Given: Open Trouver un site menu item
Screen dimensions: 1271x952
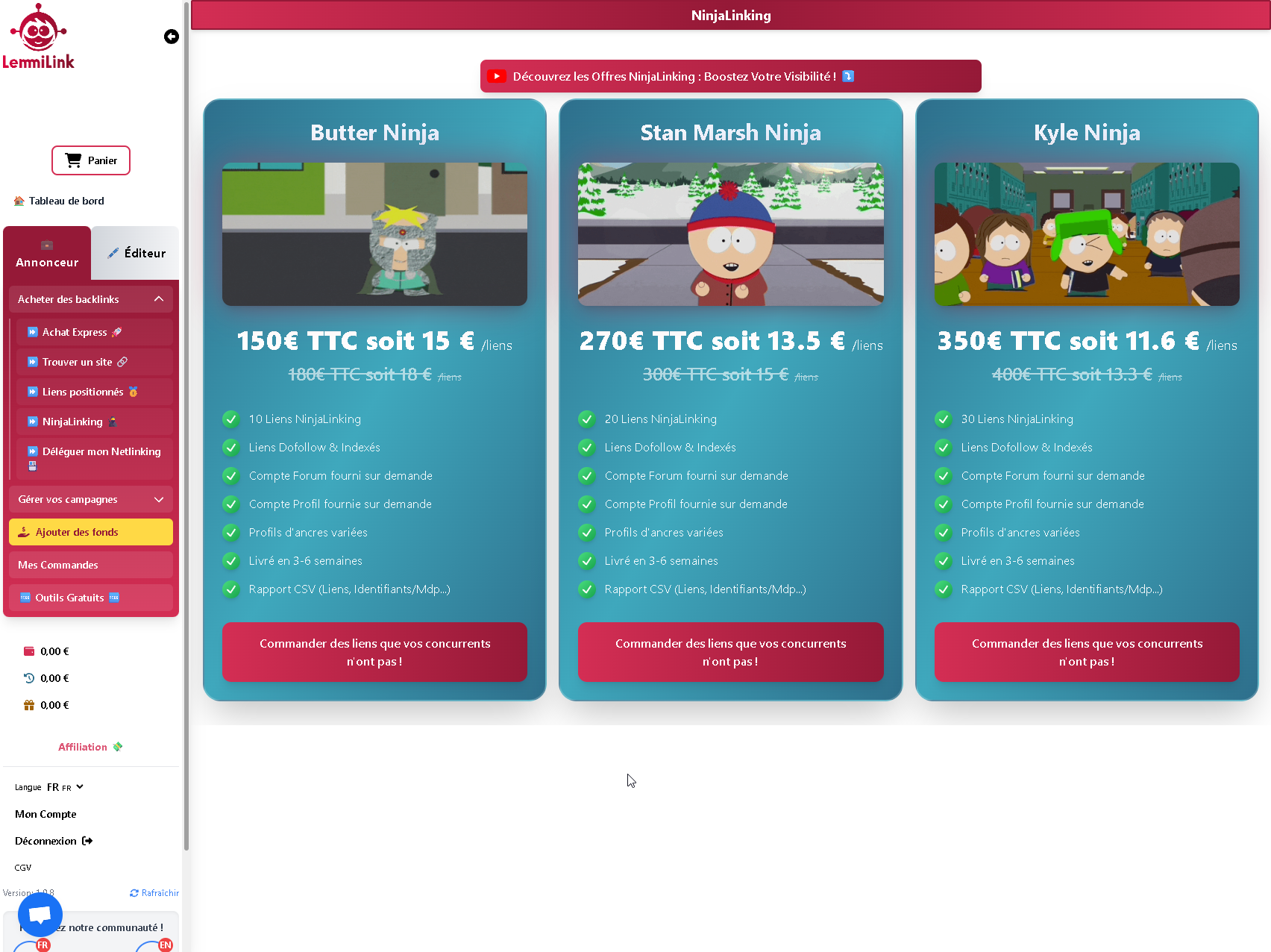Looking at the screenshot, I should 94,362.
